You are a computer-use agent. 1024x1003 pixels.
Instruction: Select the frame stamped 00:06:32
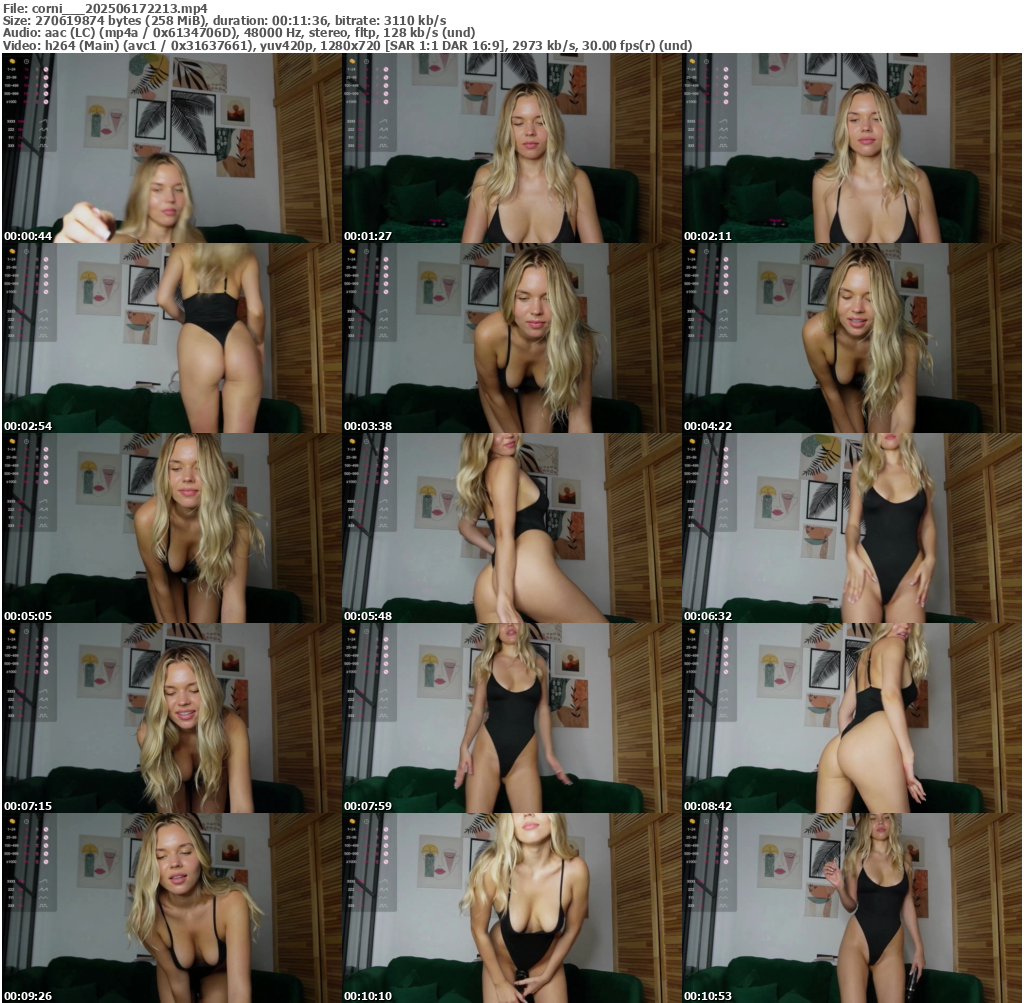click(851, 528)
